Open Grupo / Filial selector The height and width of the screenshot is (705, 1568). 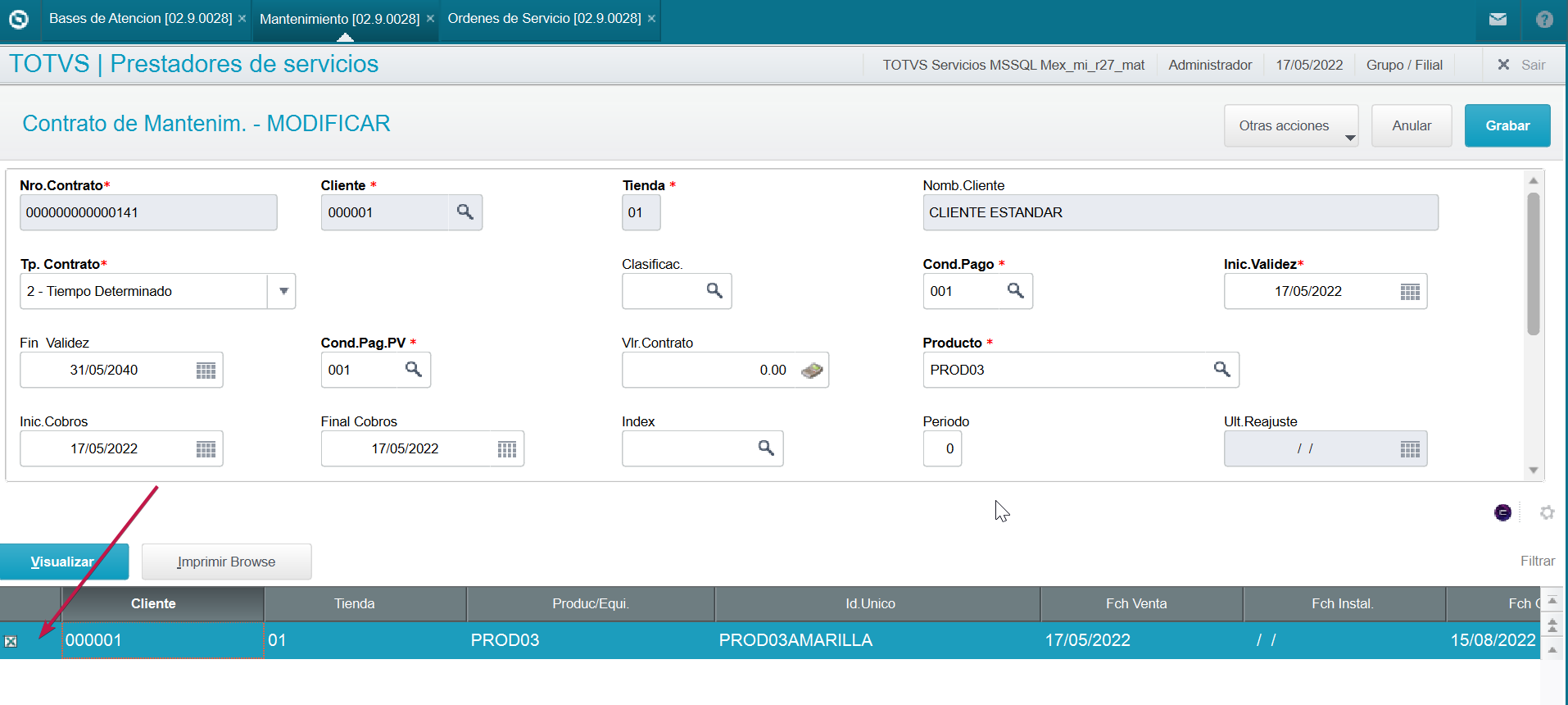[1404, 65]
